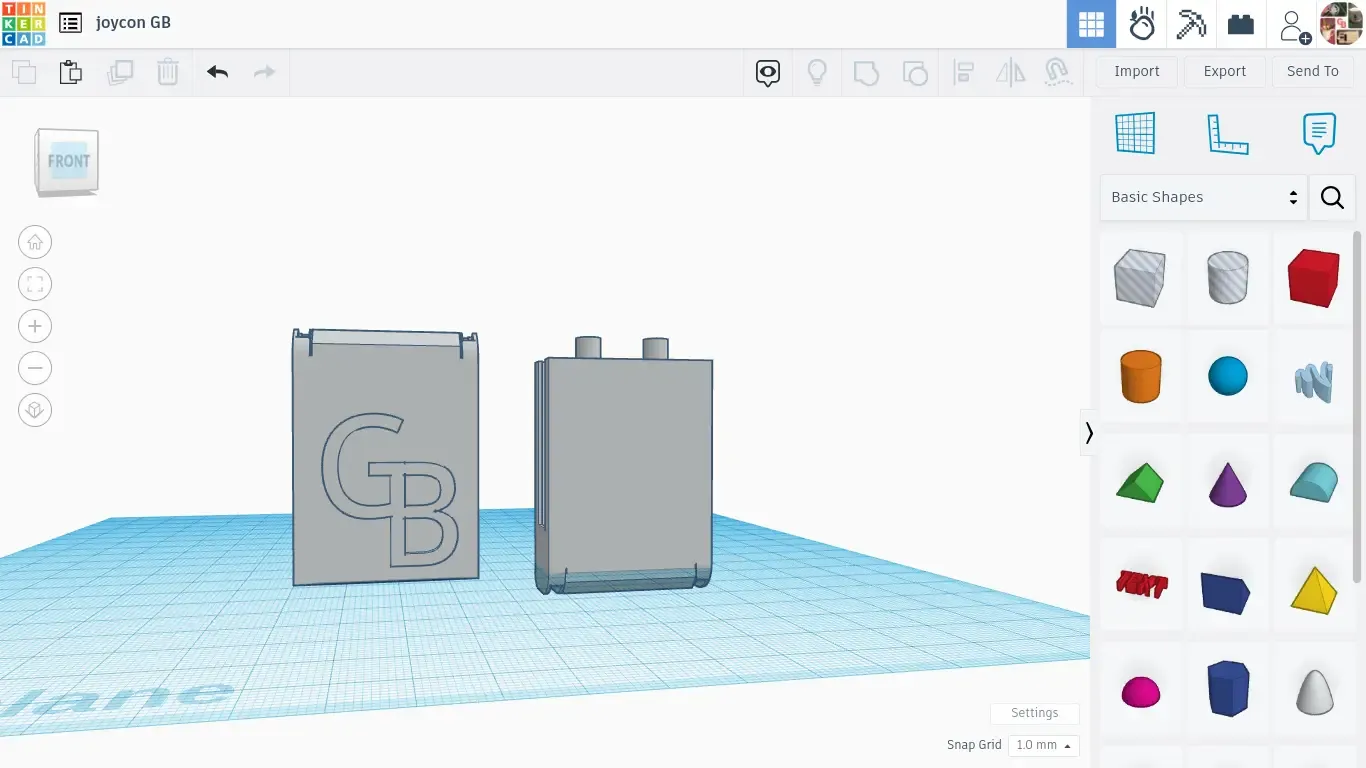
Task: Click the Send To button
Action: click(1313, 71)
